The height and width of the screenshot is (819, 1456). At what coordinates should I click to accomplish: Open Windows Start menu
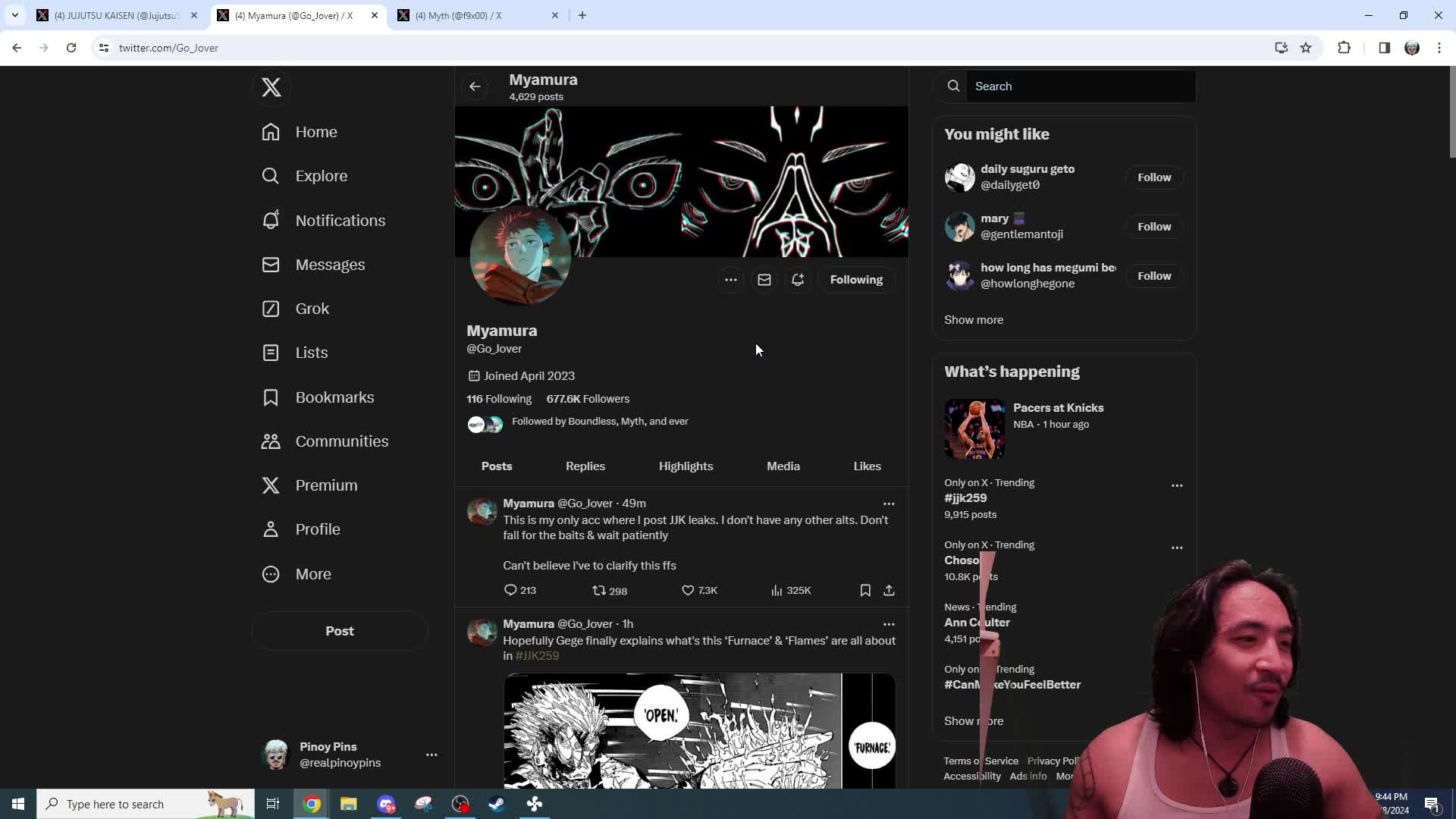pyautogui.click(x=18, y=804)
